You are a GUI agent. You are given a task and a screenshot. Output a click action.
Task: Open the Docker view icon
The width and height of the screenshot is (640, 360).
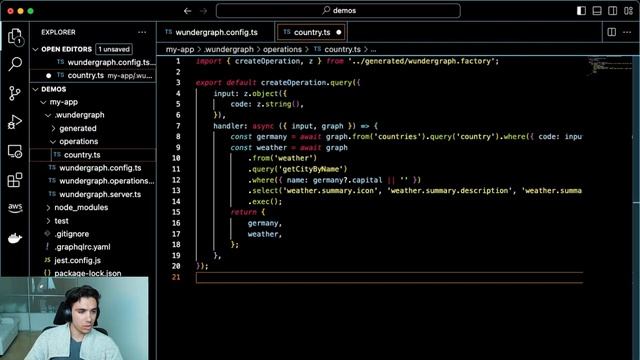[x=15, y=238]
